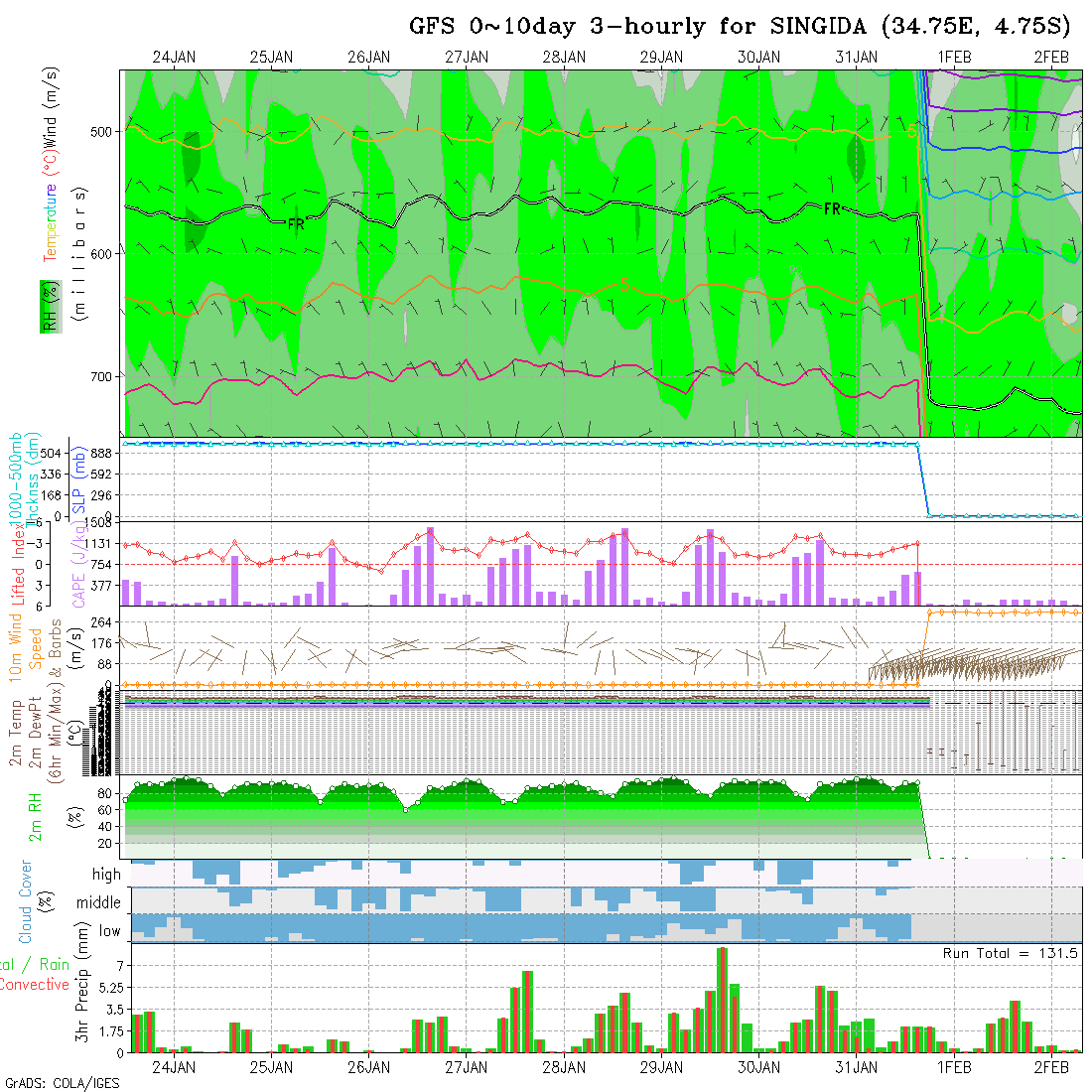This screenshot has height=1092, width=1092.
Task: Click the 500 millibar pressure tick label
Action: [x=100, y=132]
